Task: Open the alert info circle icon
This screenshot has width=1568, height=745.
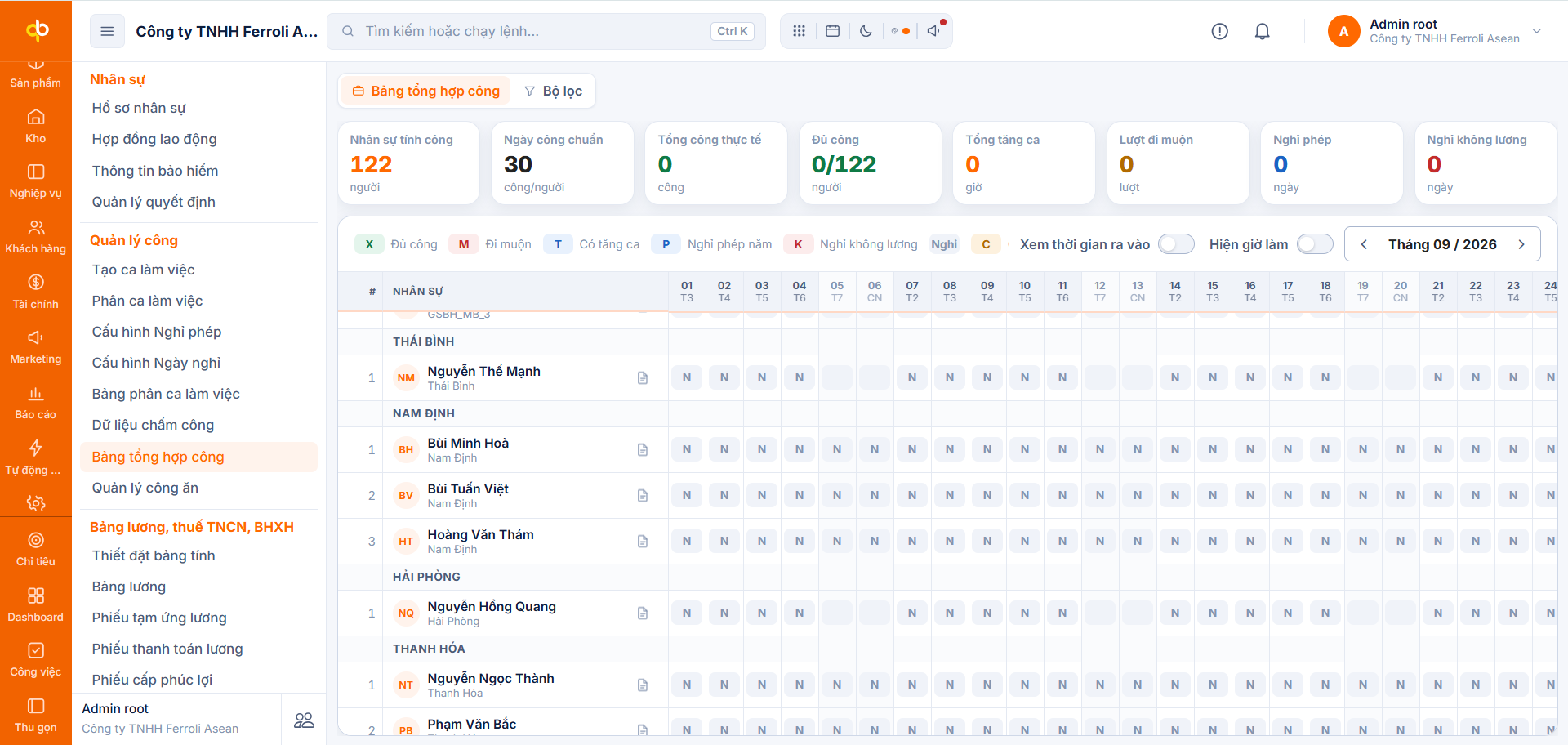Action: 1219,31
